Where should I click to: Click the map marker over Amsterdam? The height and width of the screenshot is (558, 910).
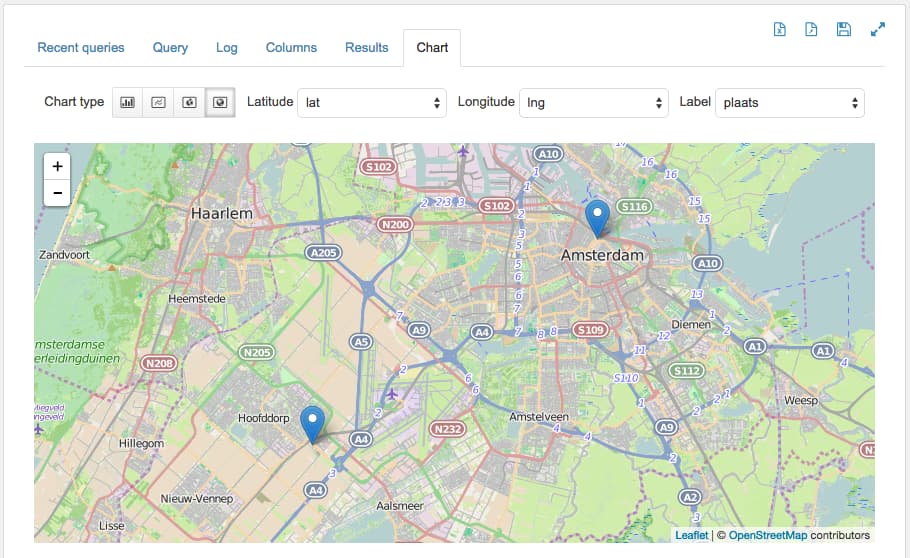[x=597, y=219]
